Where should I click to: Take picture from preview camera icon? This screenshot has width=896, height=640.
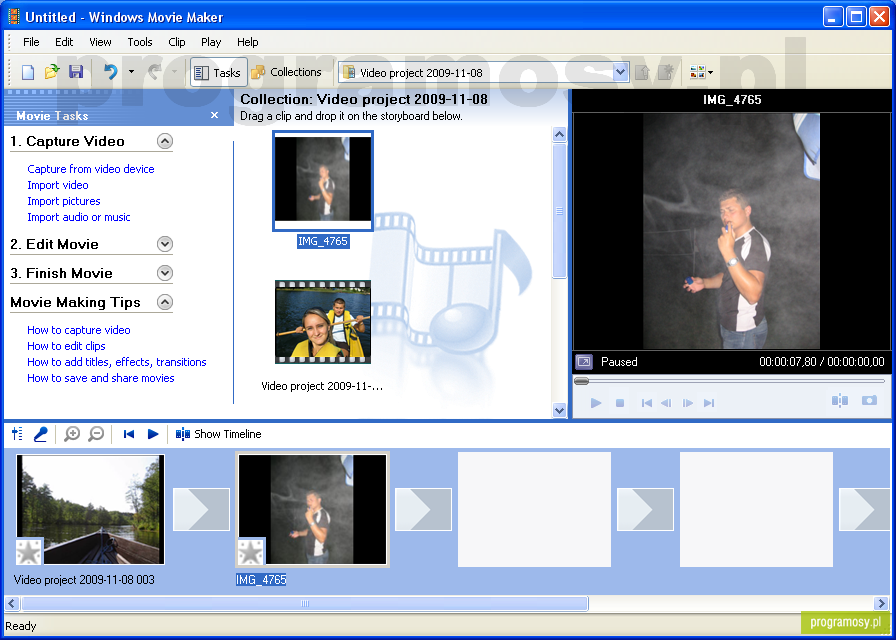pos(869,401)
